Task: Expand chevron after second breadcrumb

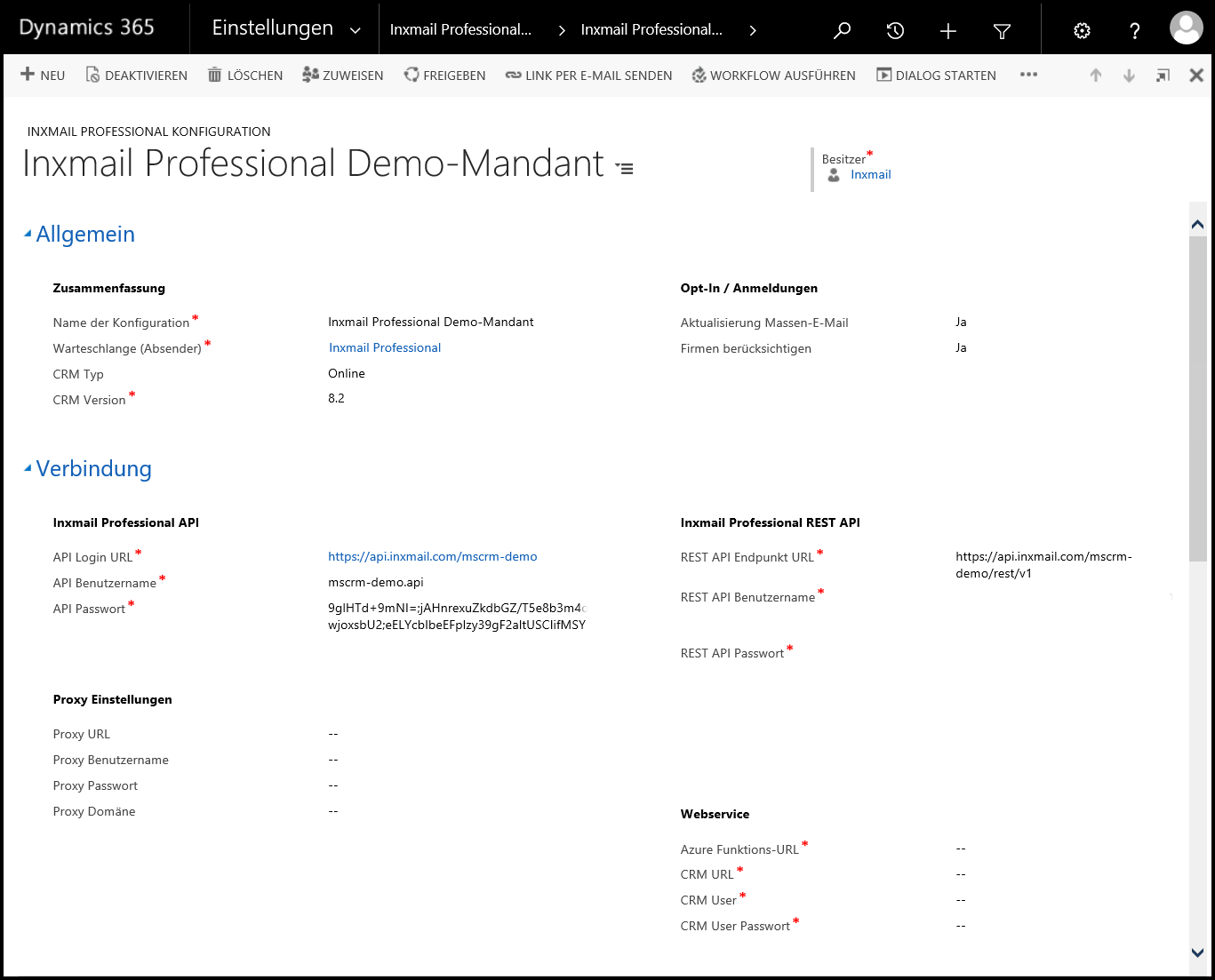Action: pyautogui.click(x=753, y=31)
